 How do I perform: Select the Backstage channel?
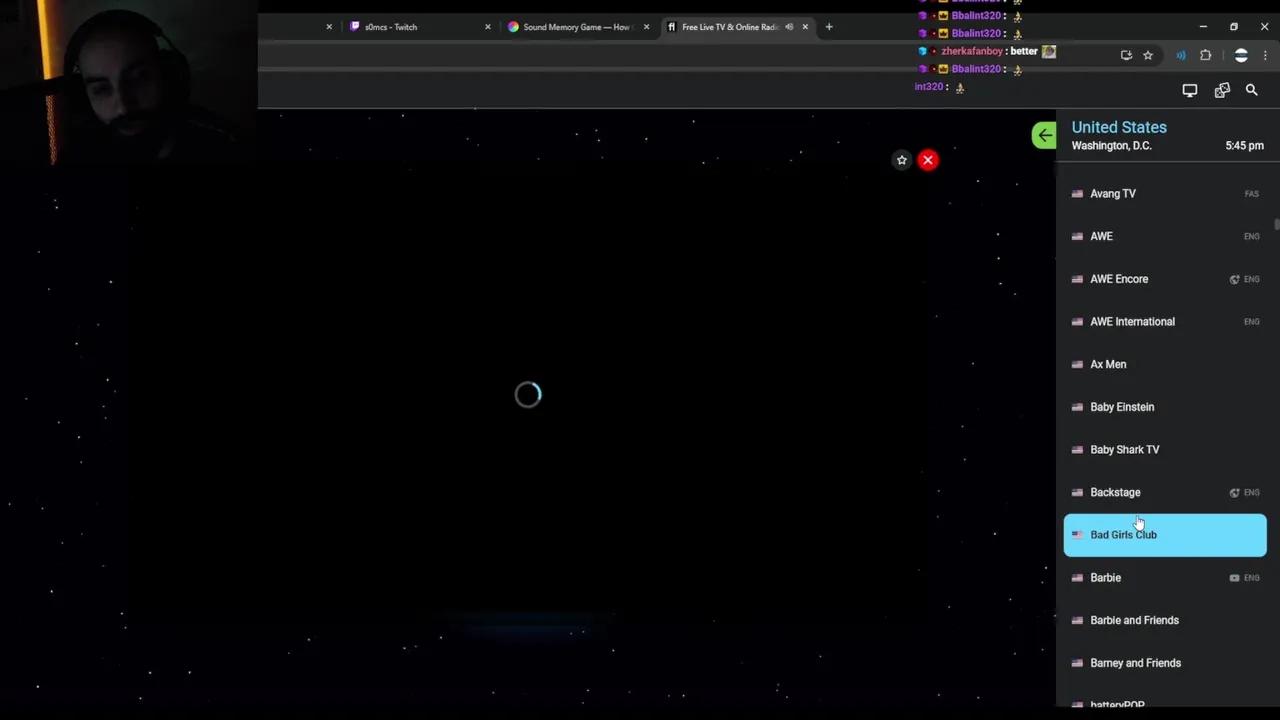click(x=1165, y=492)
